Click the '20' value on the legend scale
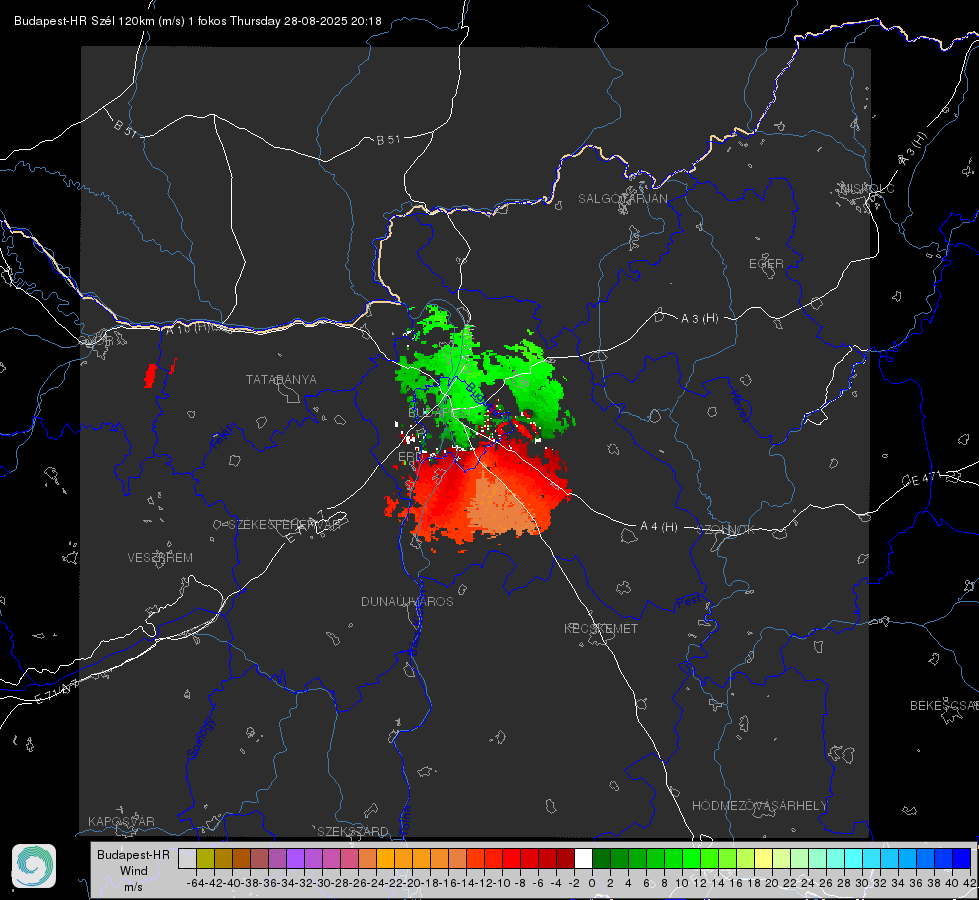The width and height of the screenshot is (979, 900). (x=772, y=883)
